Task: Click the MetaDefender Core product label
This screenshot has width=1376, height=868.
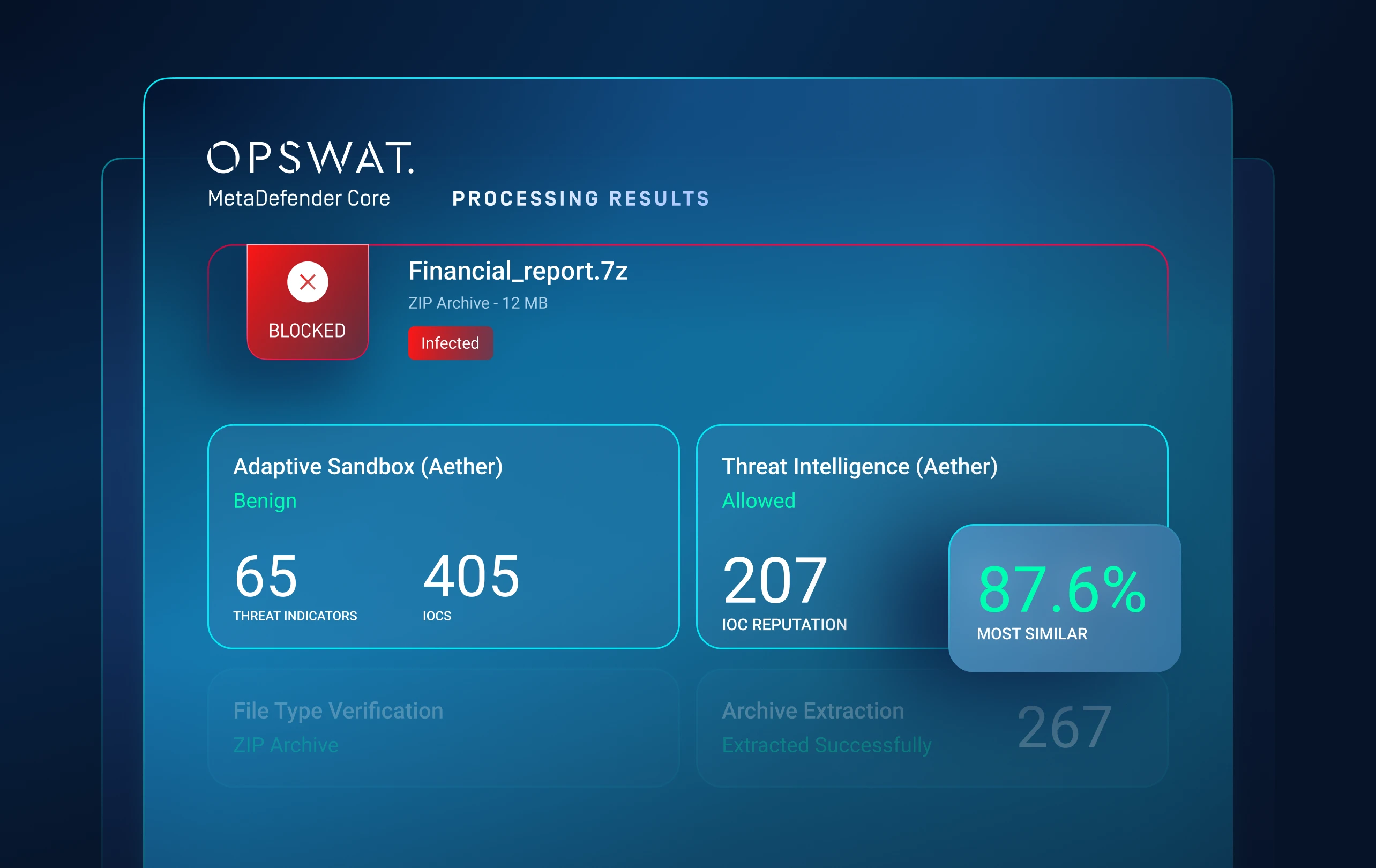Action: tap(299, 198)
